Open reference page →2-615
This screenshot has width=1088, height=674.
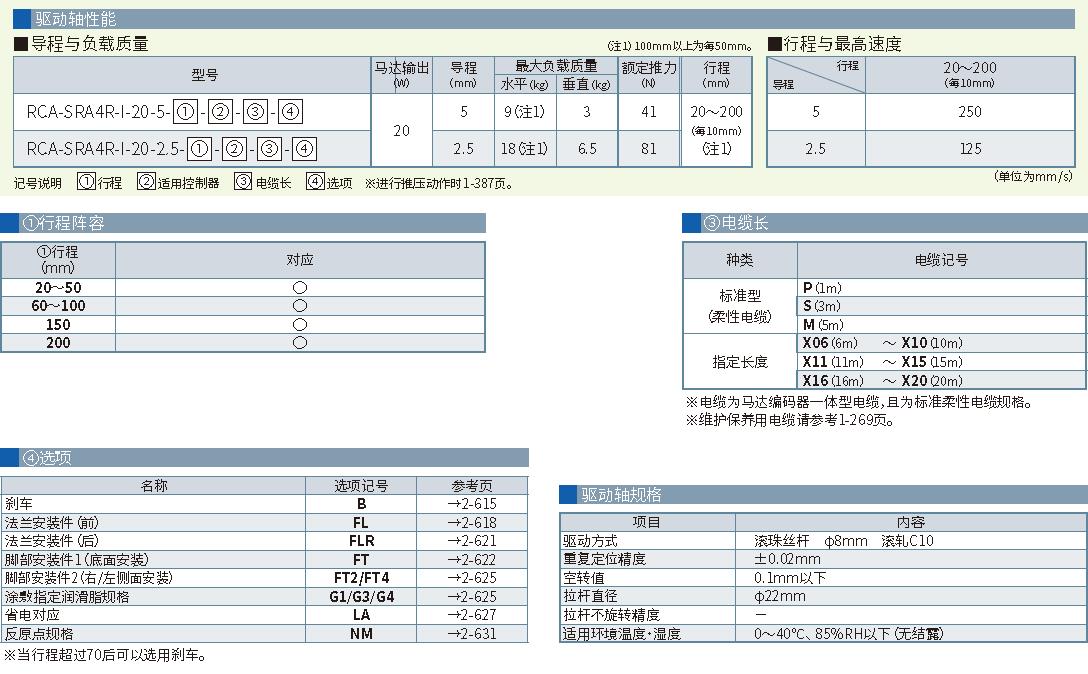coord(472,504)
